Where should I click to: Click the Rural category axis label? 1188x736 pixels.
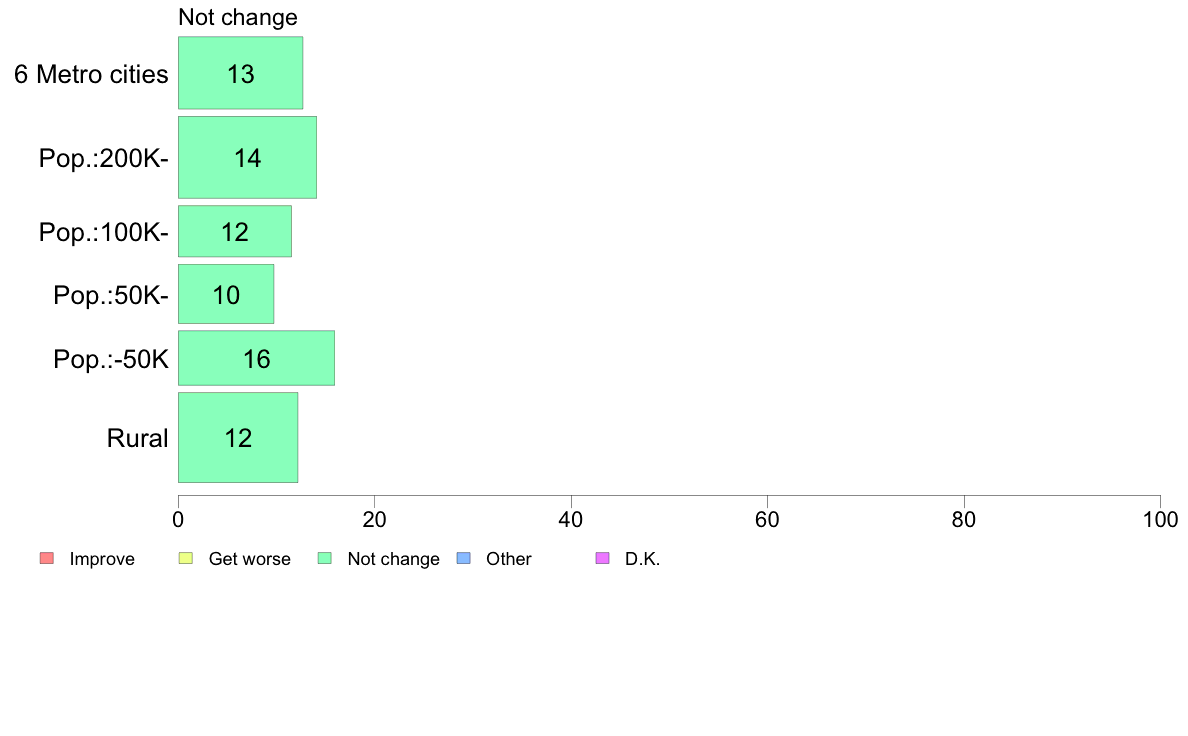click(x=137, y=438)
